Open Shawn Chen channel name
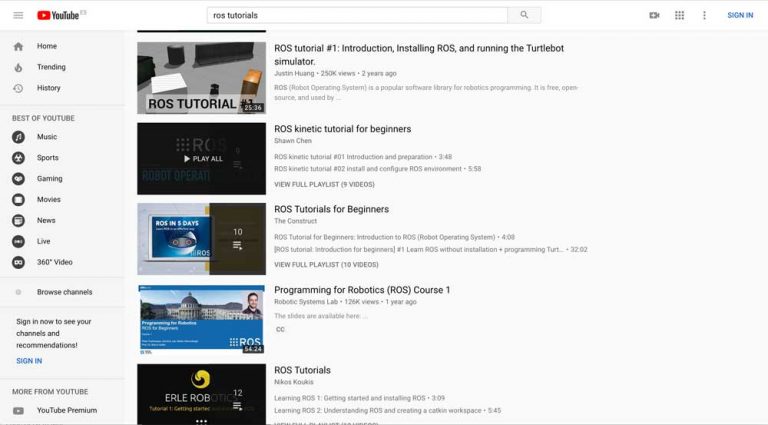 pyautogui.click(x=293, y=141)
